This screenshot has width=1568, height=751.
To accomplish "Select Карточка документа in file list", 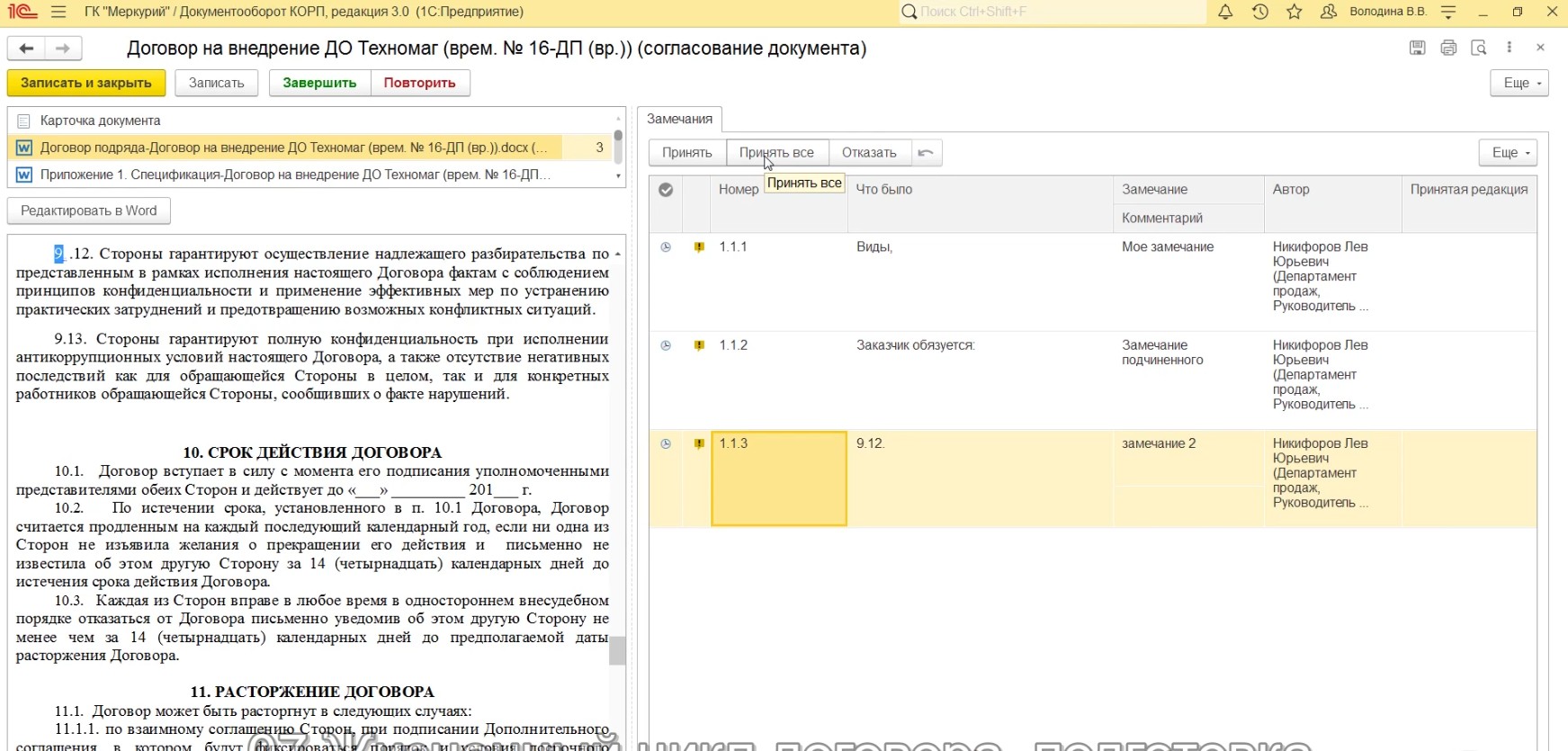I will point(311,121).
